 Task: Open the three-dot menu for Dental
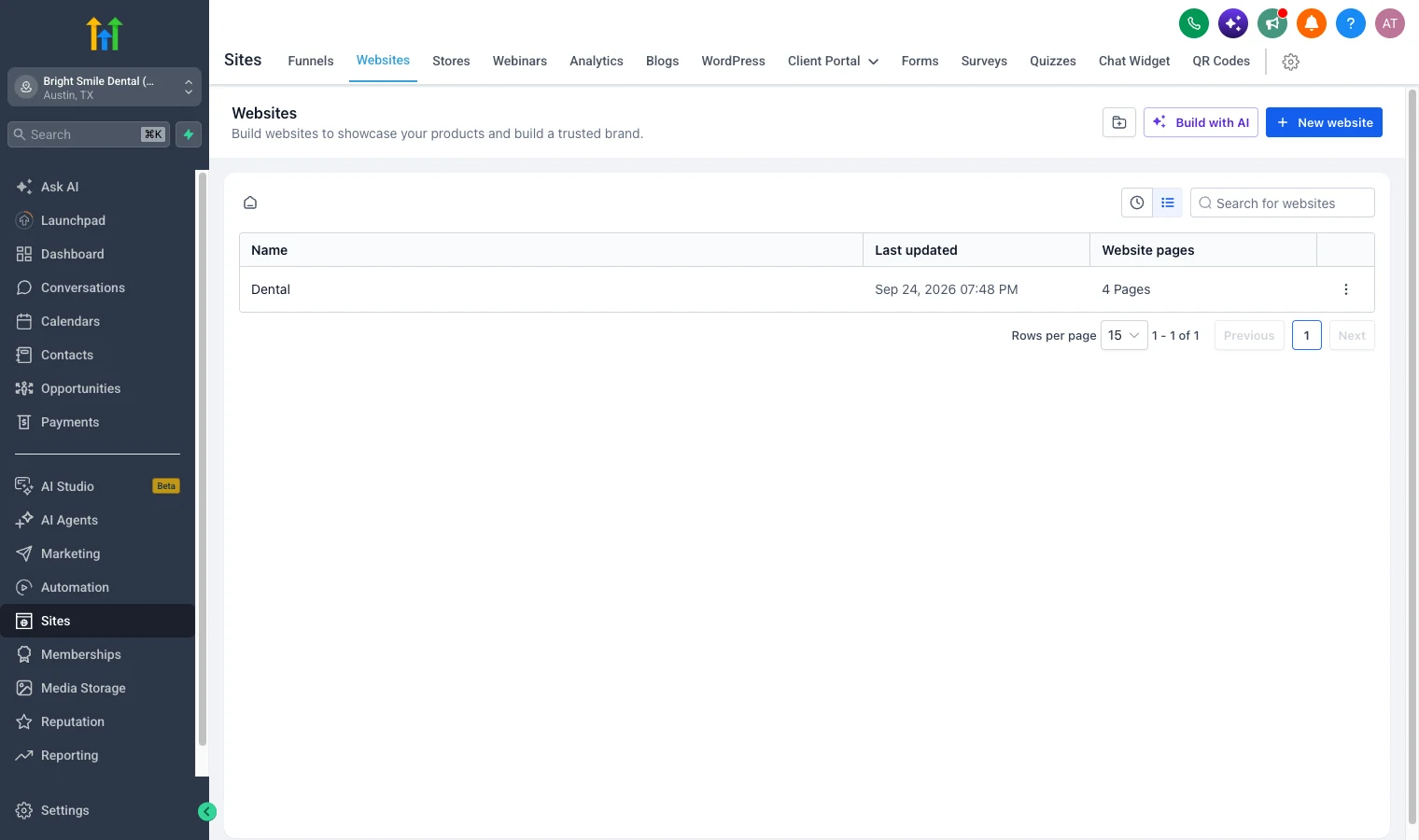1346,289
